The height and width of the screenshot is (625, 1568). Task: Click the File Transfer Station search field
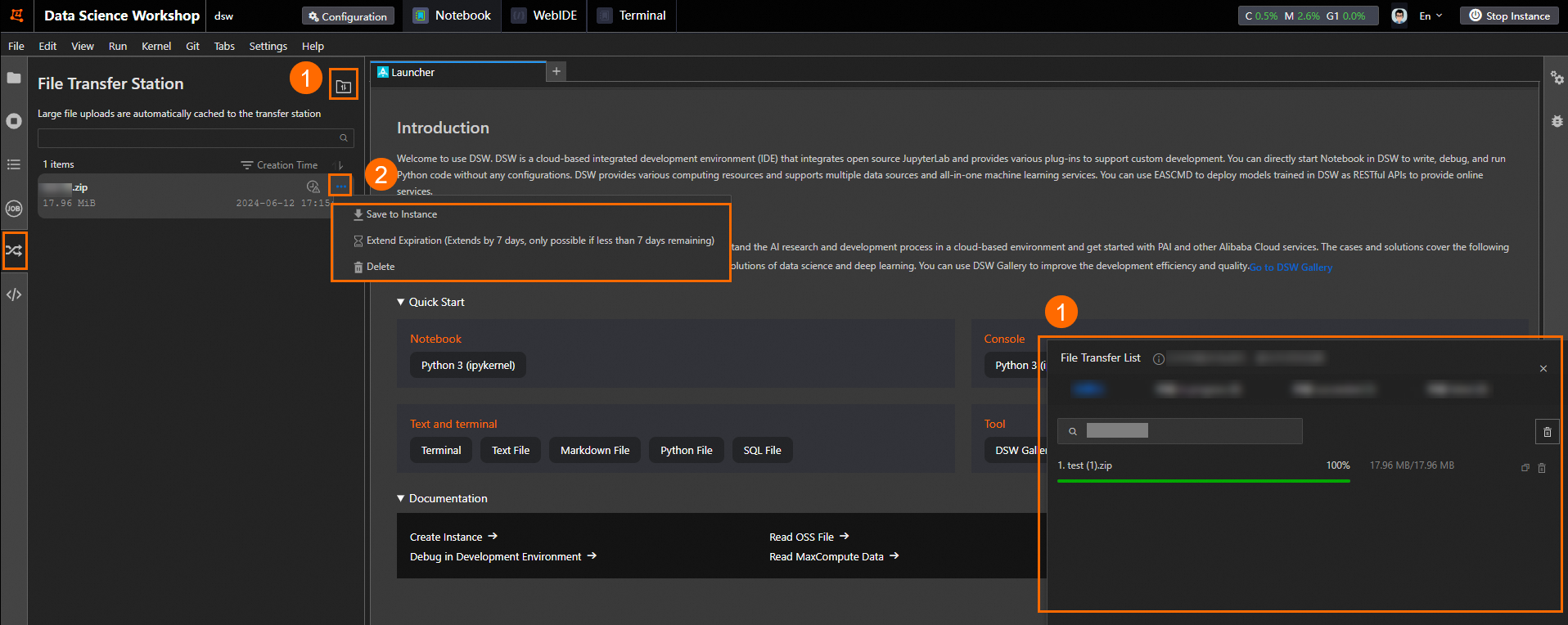196,137
